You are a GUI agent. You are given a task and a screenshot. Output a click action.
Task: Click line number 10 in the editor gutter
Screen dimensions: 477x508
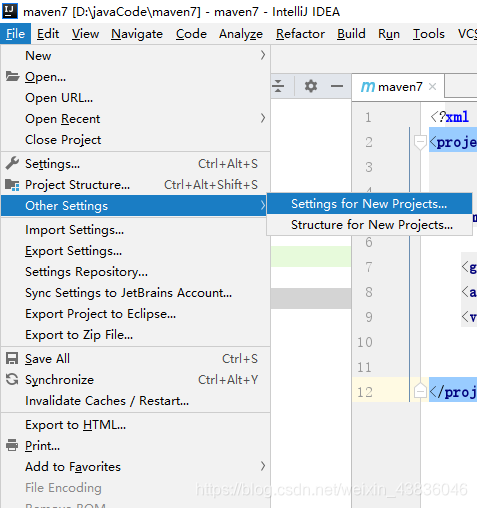click(x=365, y=342)
